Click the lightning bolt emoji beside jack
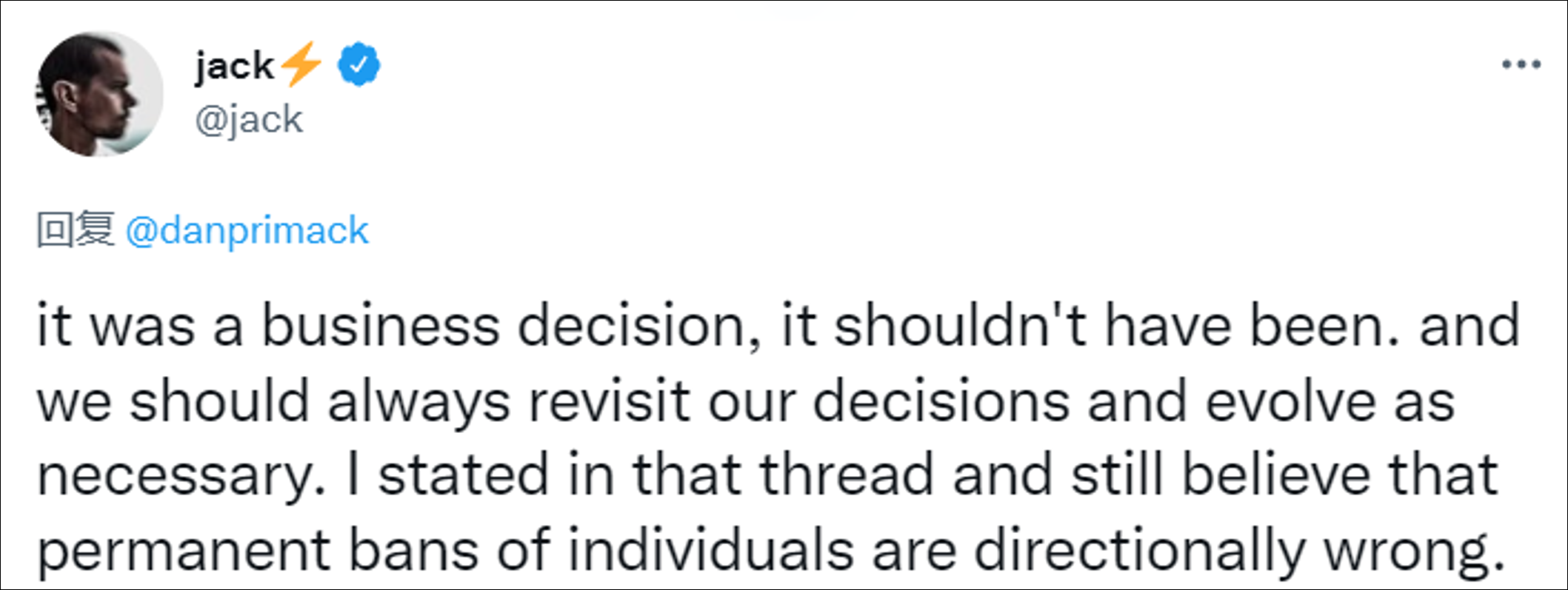This screenshot has height=590, width=1568. pos(301,64)
